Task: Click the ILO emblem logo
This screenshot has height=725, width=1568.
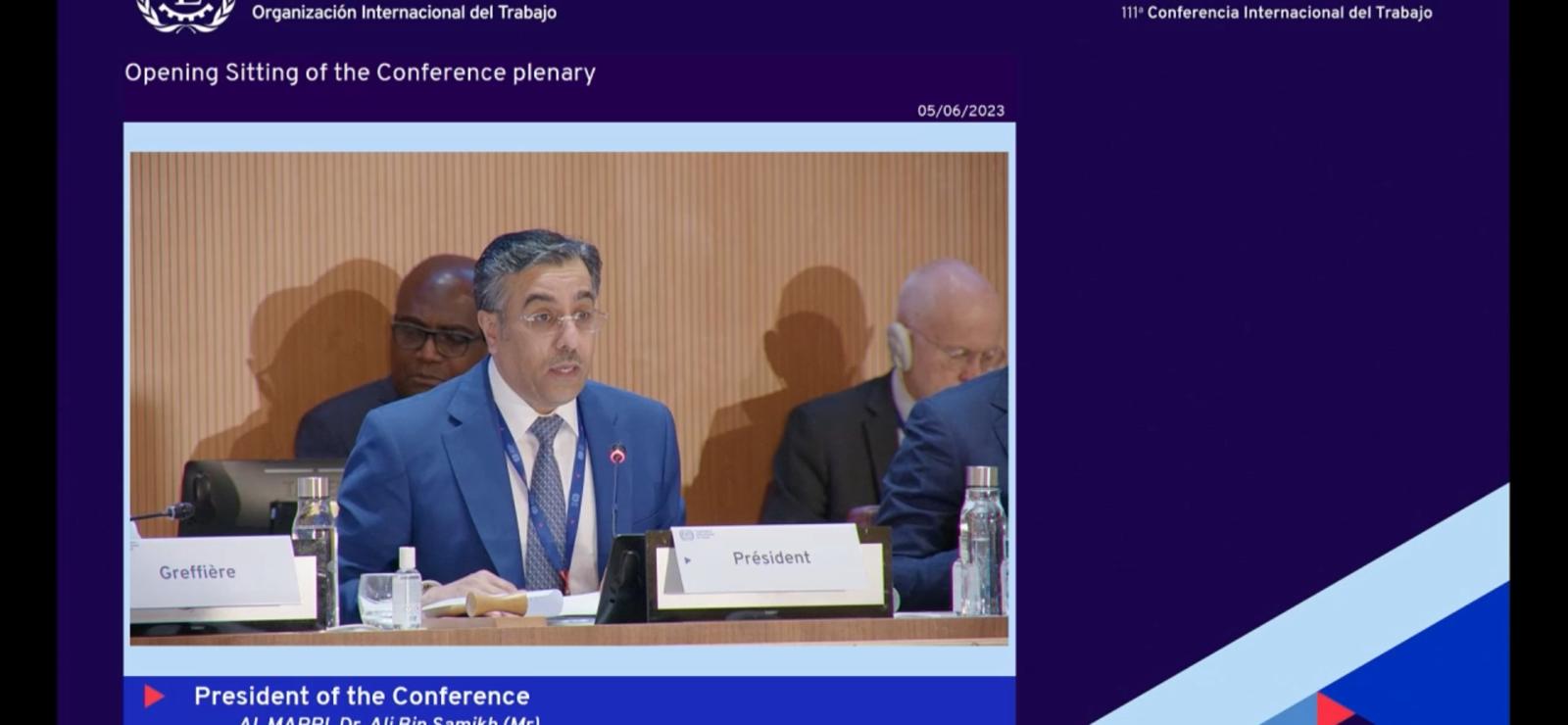Action: [185, 14]
